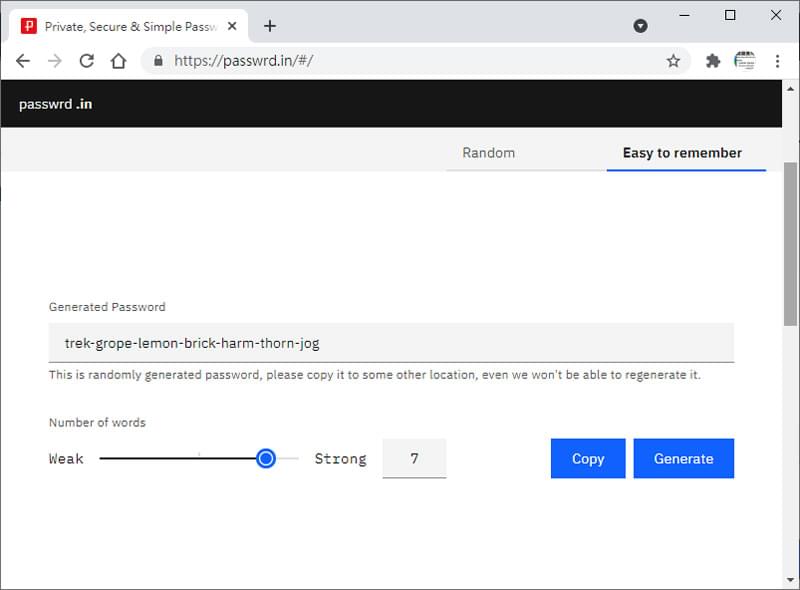Click the scrollbar down arrow
800x590 pixels.
pos(790,580)
